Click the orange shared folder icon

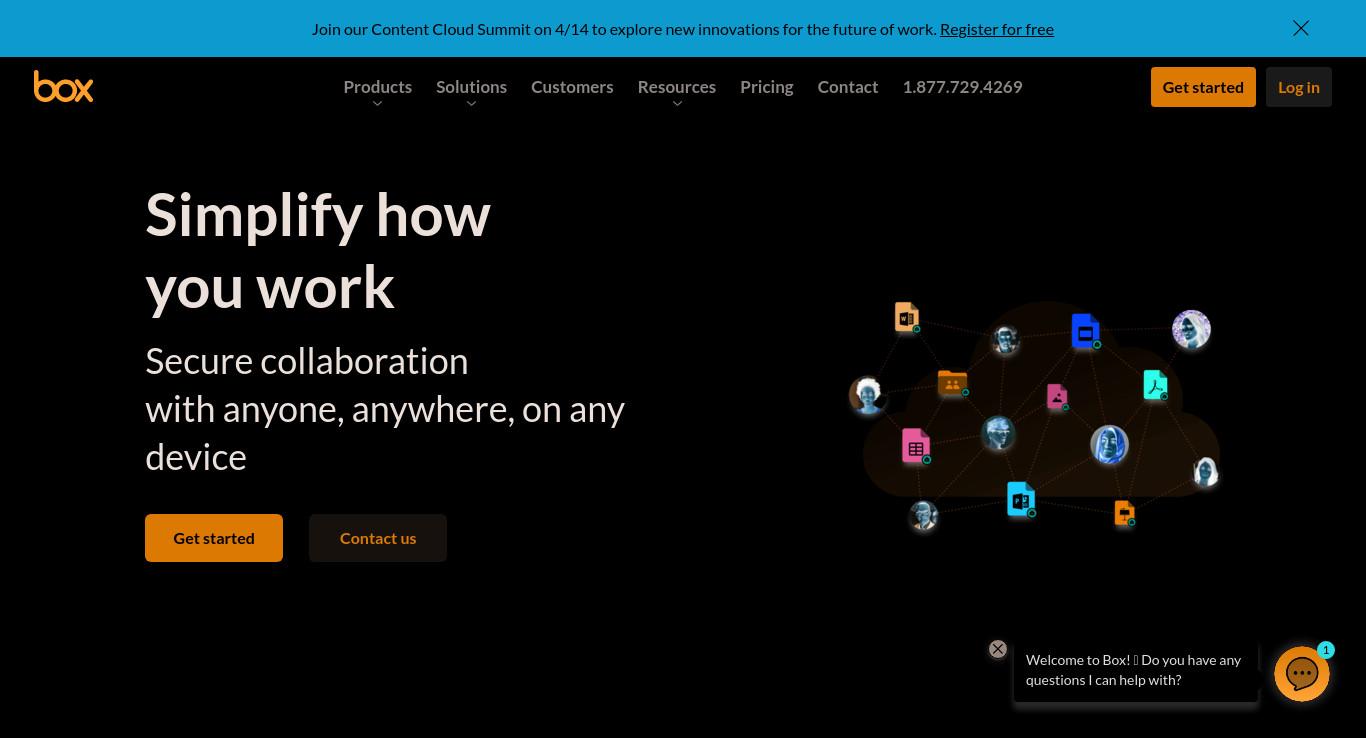click(x=953, y=383)
